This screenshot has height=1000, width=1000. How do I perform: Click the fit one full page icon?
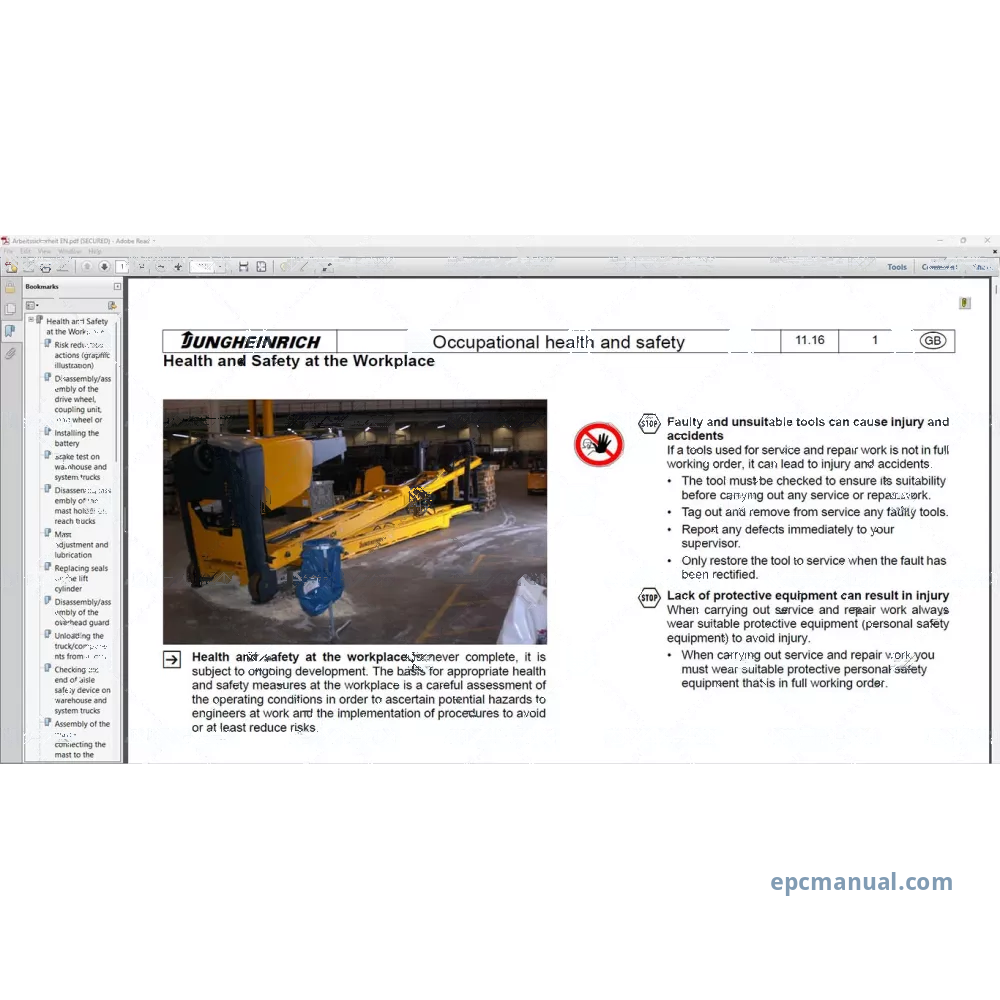point(261,267)
